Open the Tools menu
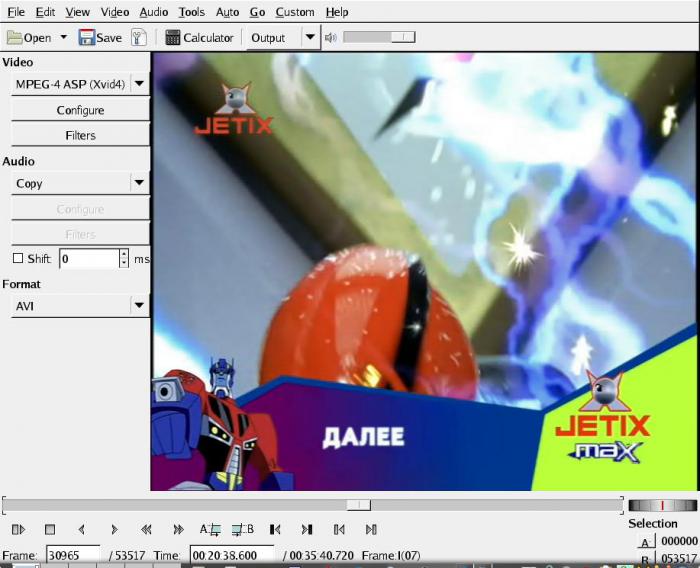 point(192,12)
